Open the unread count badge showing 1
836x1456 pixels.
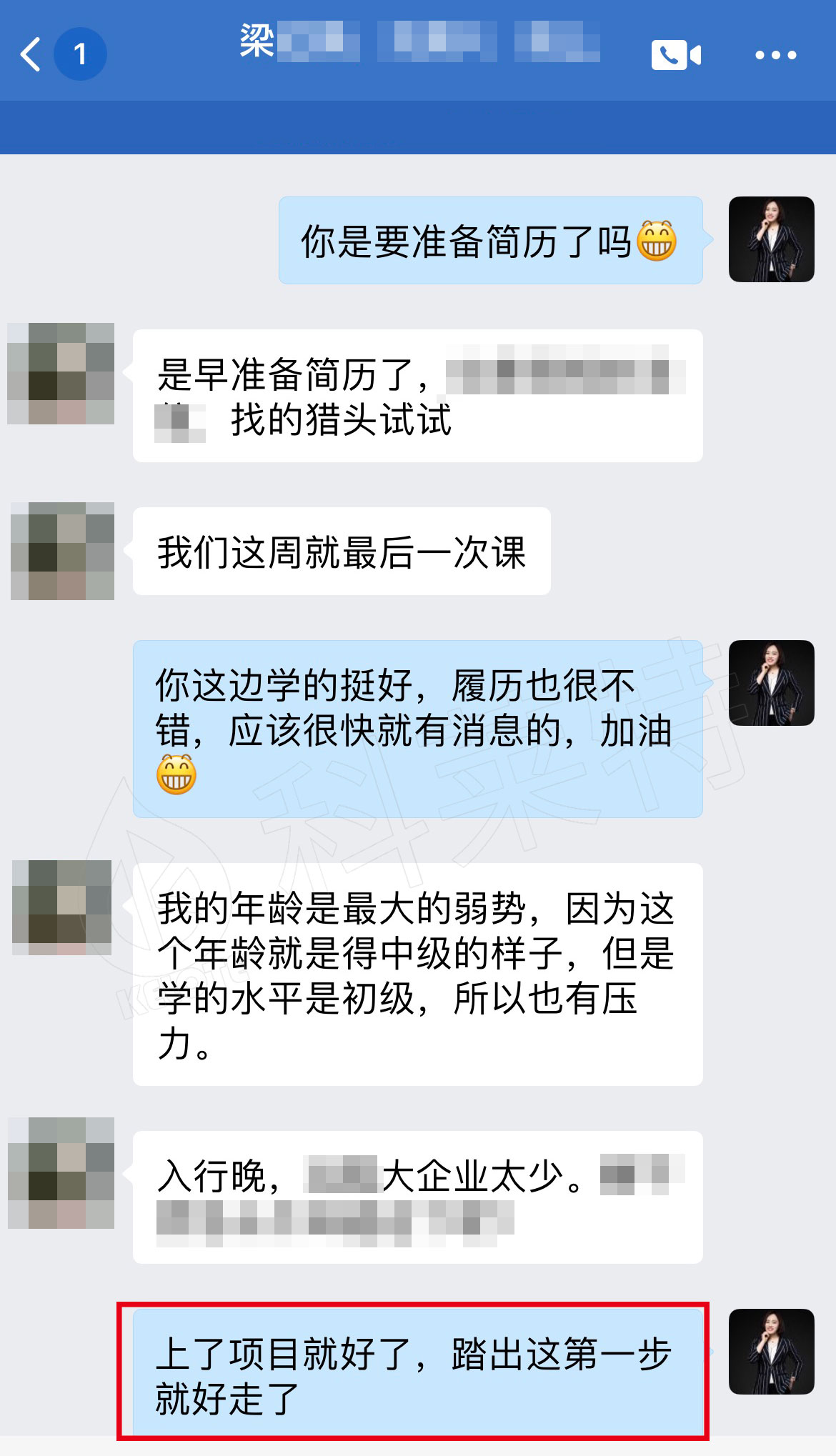tap(80, 54)
